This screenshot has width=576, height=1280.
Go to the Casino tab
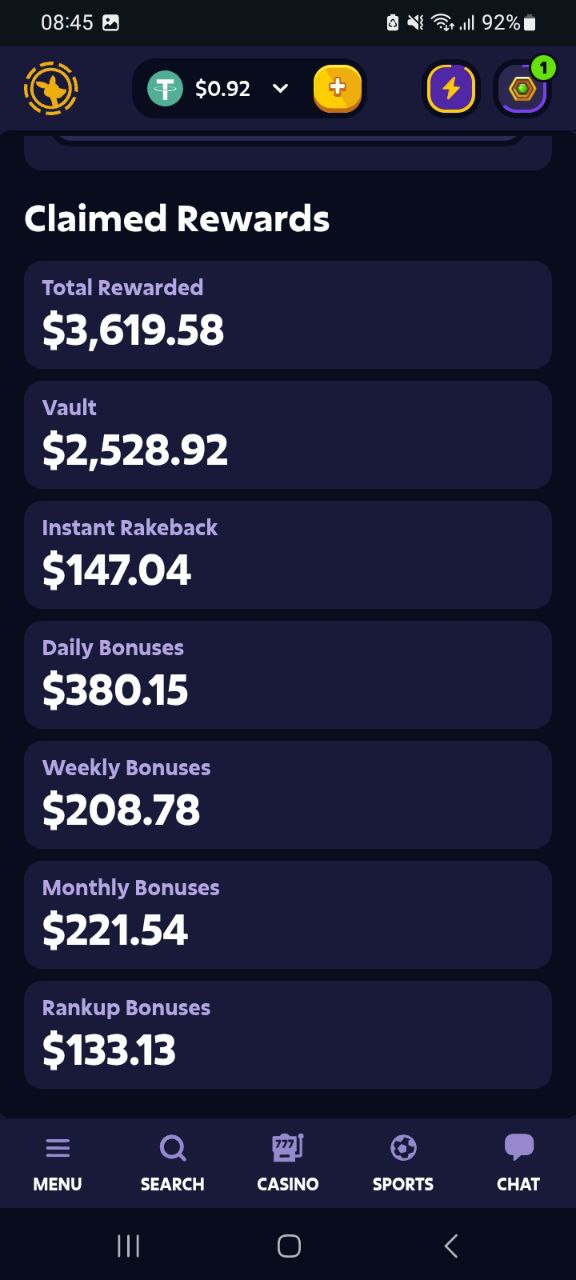[x=288, y=1164]
